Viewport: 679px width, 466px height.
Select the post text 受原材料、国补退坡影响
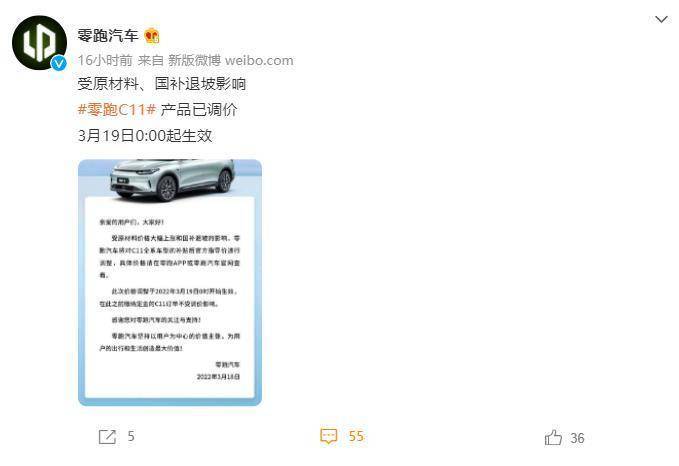point(162,84)
